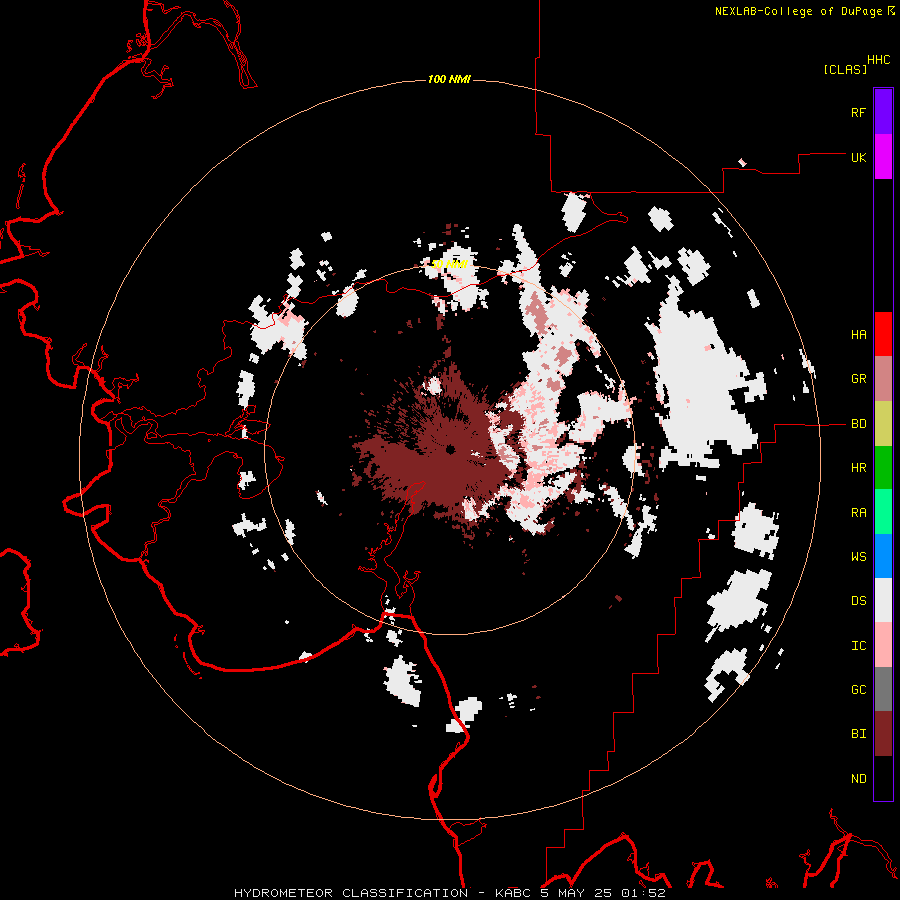The image size is (900, 900).
Task: Click the BI legend label
Action: (859, 734)
